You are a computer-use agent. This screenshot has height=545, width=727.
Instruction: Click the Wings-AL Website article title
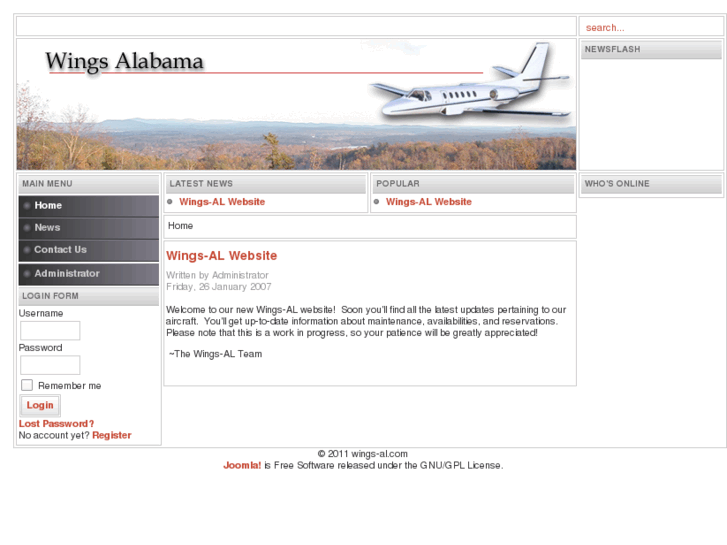pos(222,256)
